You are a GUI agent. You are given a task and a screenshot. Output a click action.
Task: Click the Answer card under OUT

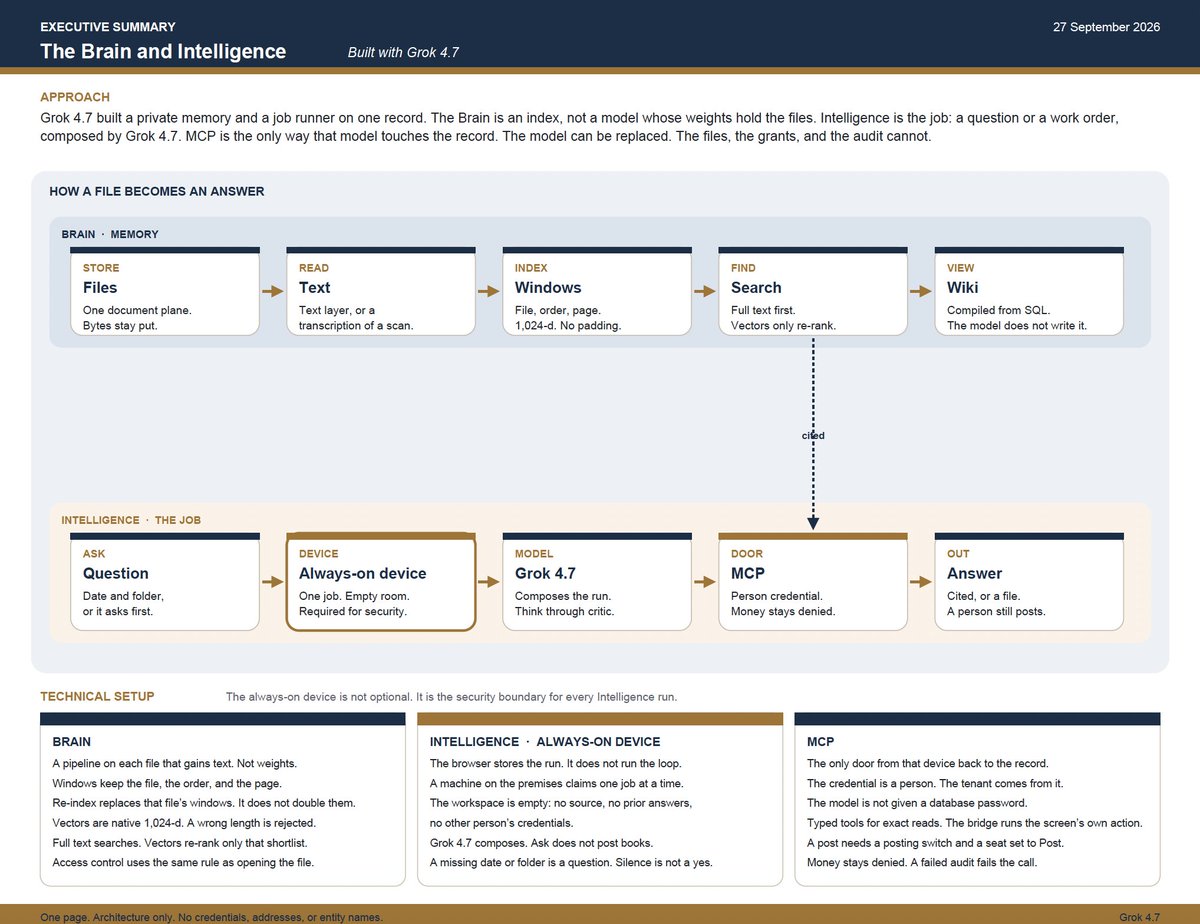point(1029,582)
